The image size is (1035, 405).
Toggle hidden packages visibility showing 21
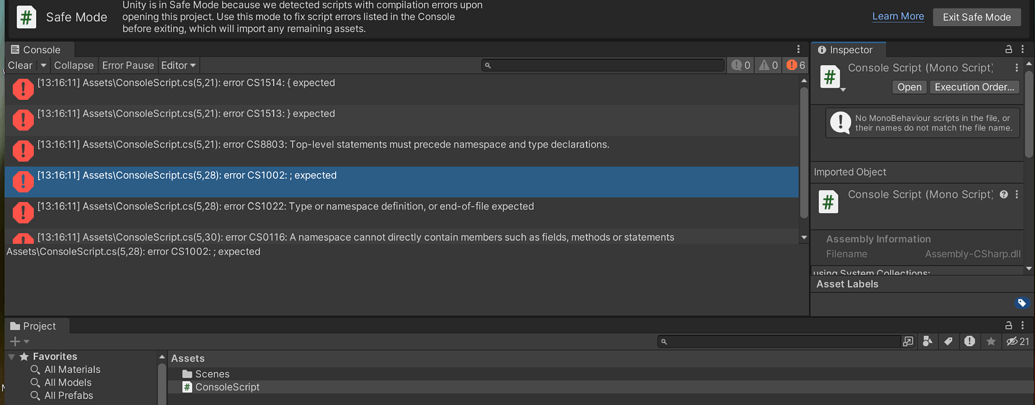[1017, 341]
